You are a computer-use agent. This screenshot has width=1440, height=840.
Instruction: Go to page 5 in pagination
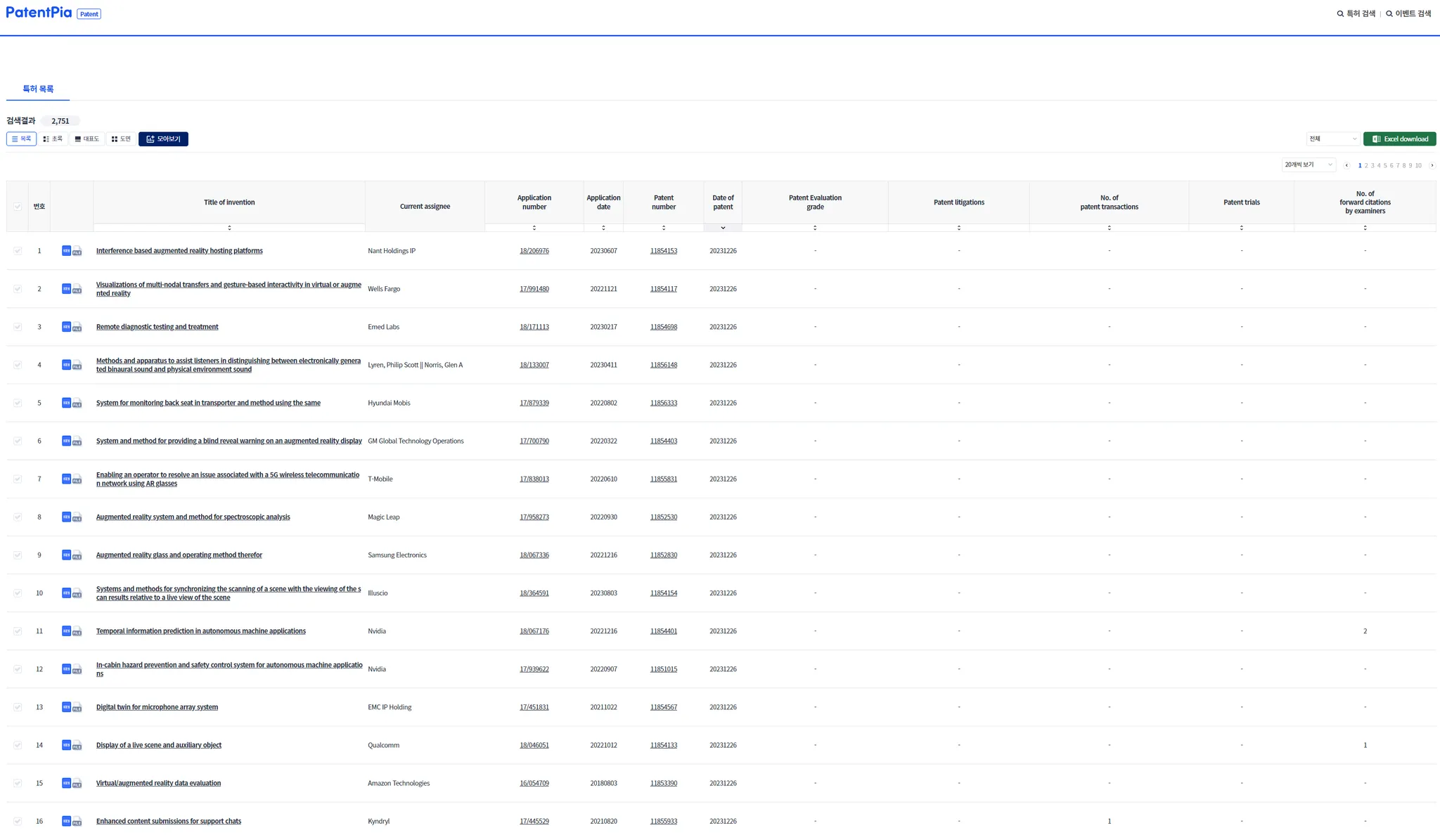point(1385,166)
